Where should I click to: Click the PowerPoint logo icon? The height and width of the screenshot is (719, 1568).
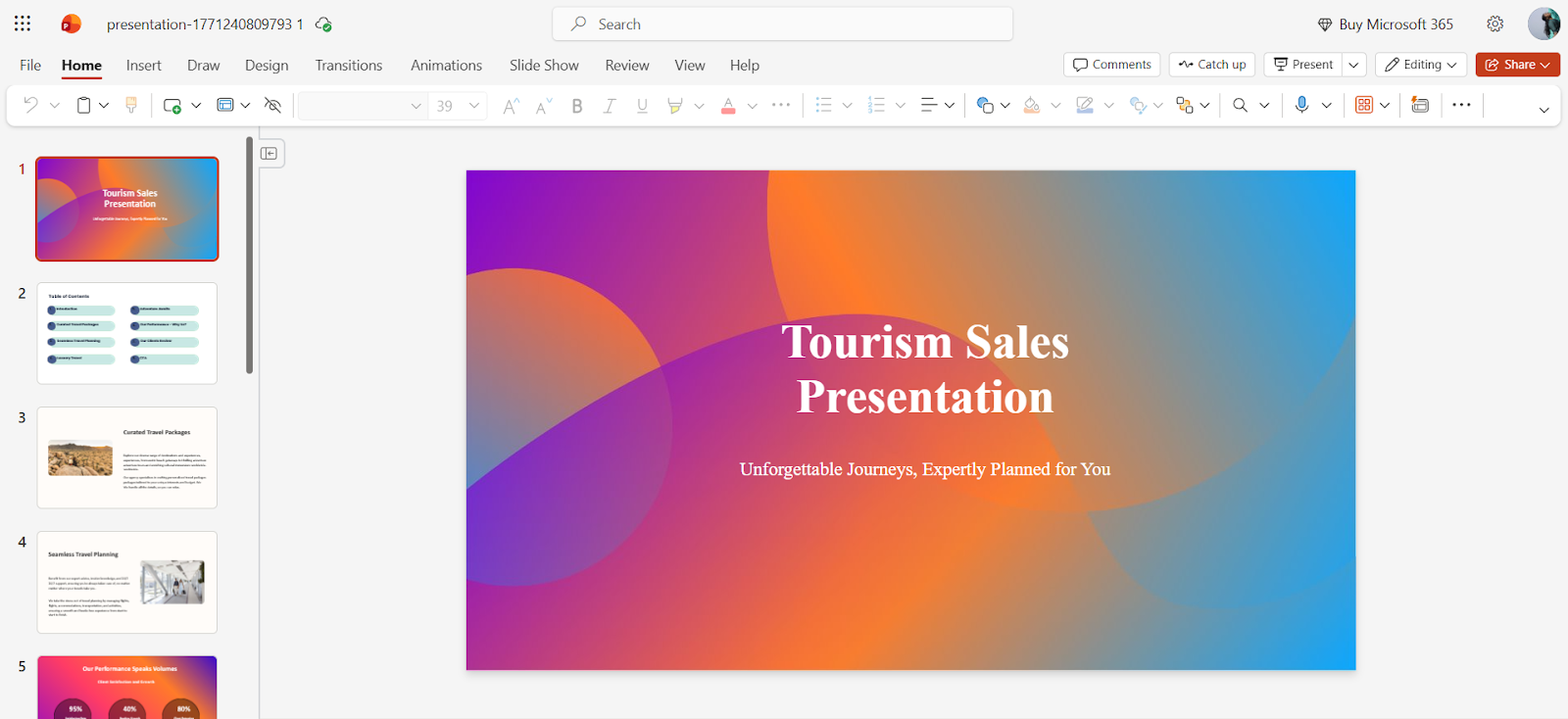coord(71,24)
